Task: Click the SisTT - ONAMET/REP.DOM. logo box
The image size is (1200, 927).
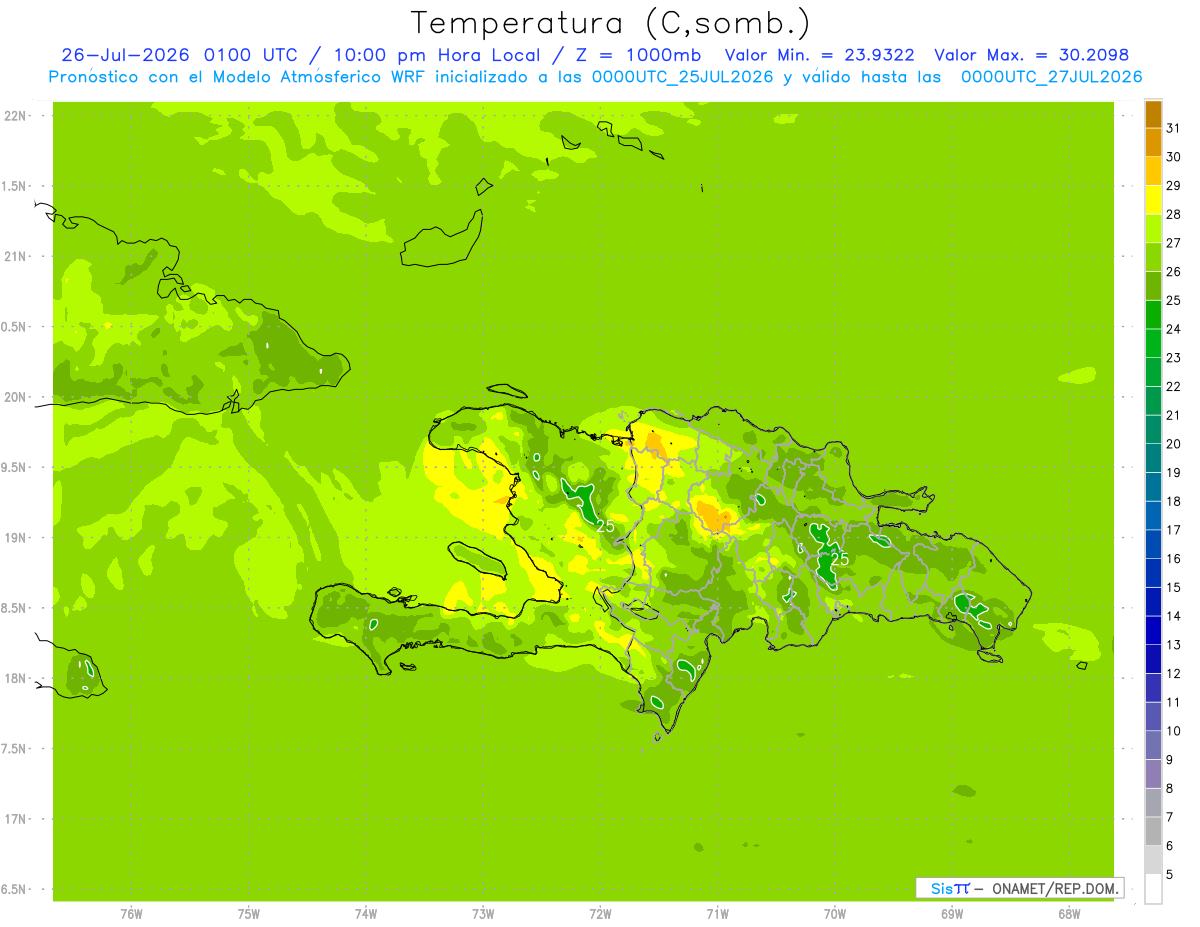Action: [x=1019, y=888]
